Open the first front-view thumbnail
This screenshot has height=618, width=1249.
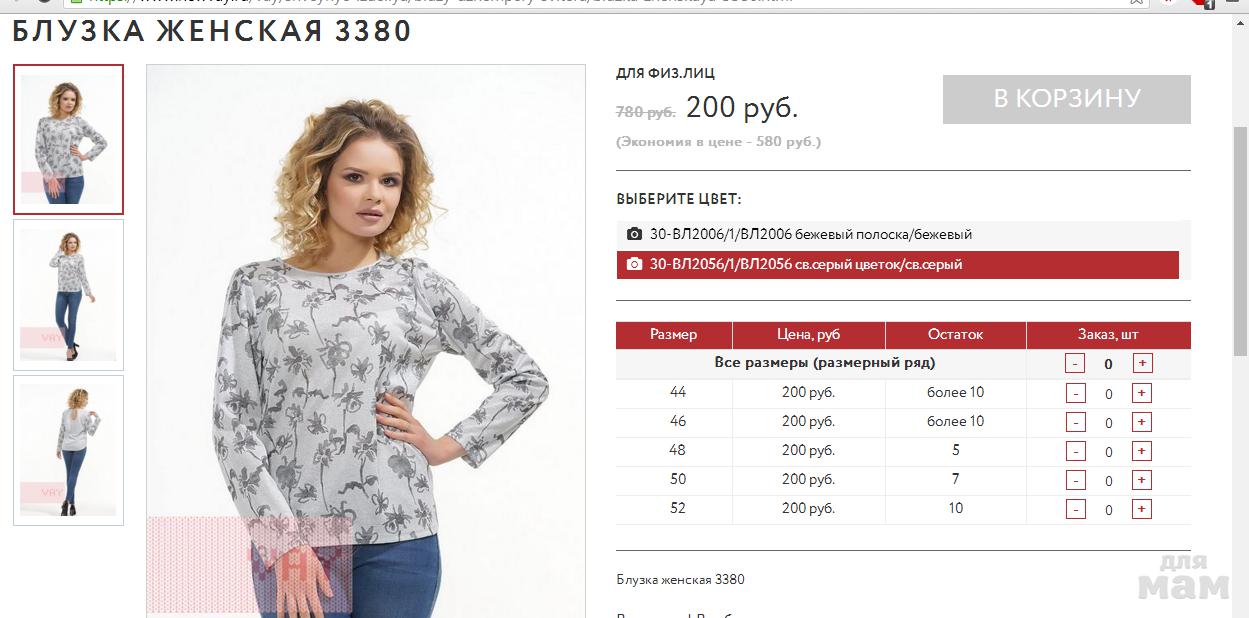point(68,140)
